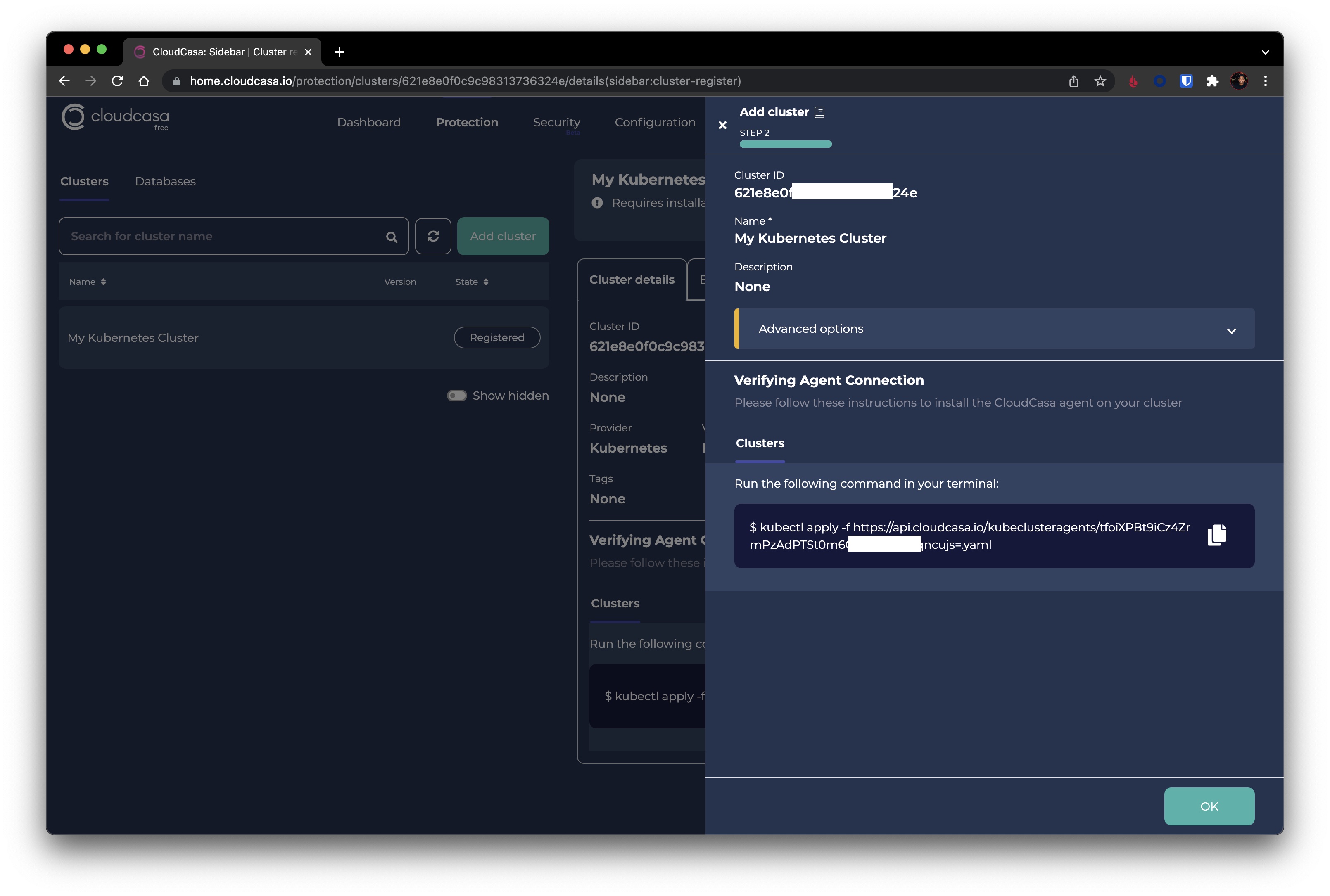Select the Clusters tab under Protection

pos(84,181)
